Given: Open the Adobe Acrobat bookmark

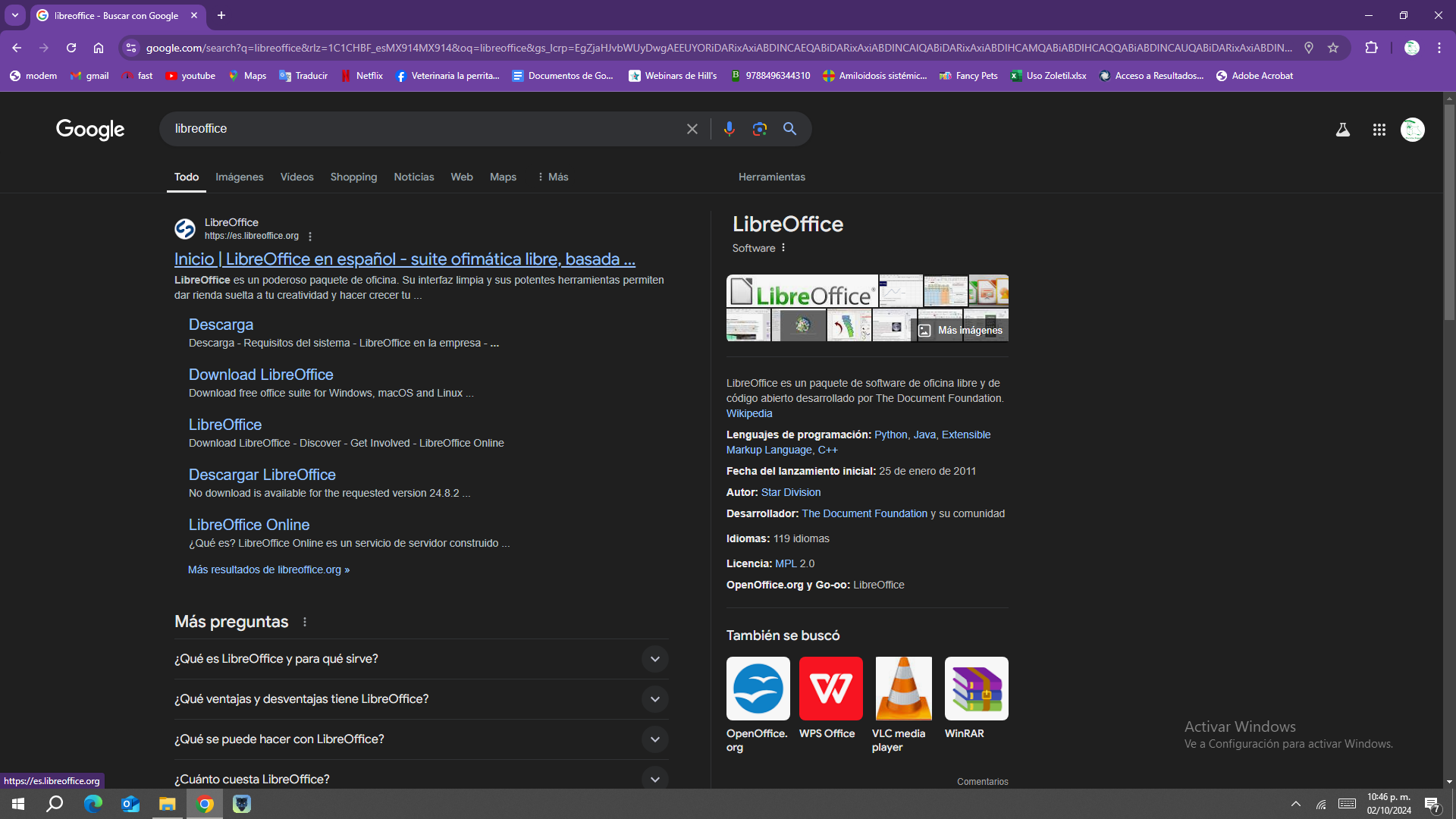Looking at the screenshot, I should tap(1254, 76).
